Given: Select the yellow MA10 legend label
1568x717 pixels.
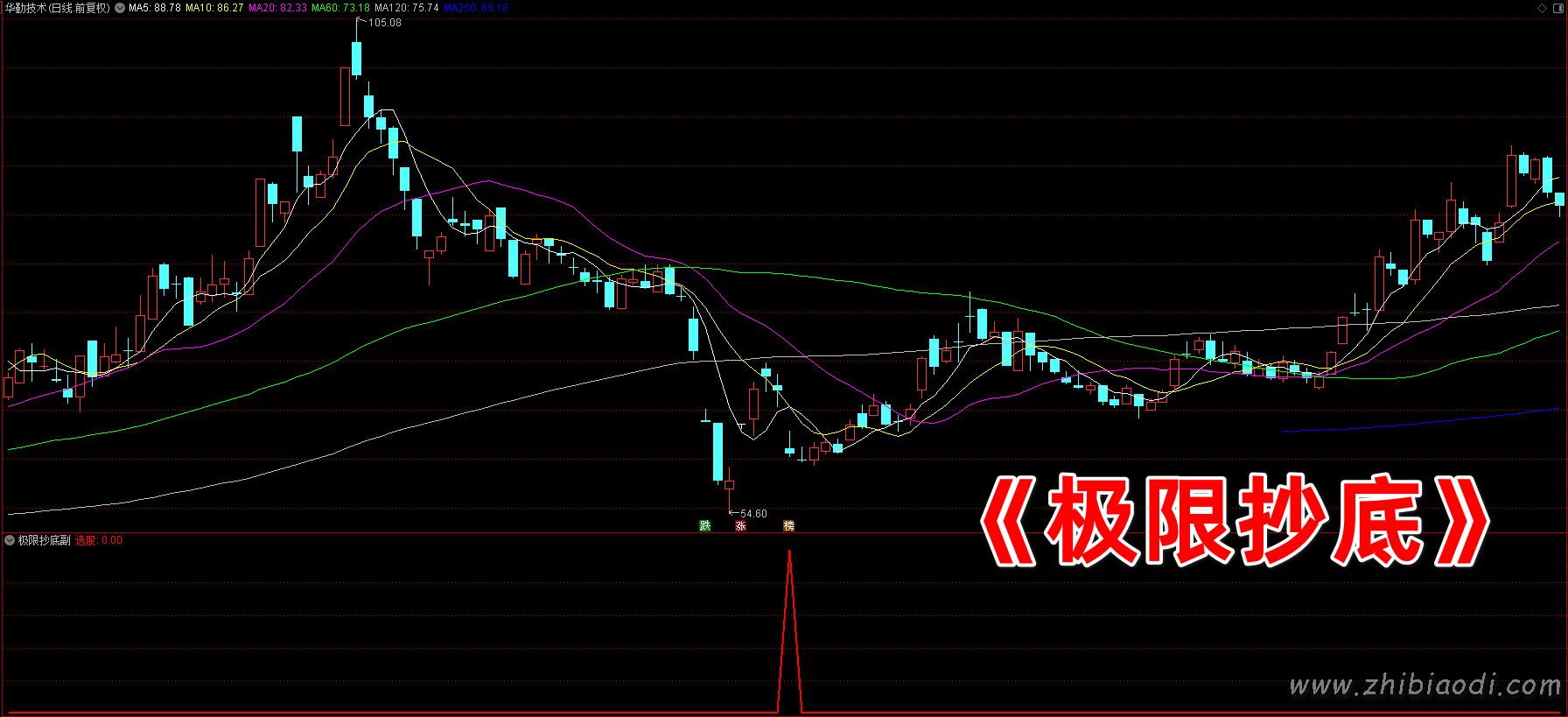Looking at the screenshot, I should pyautogui.click(x=214, y=8).
